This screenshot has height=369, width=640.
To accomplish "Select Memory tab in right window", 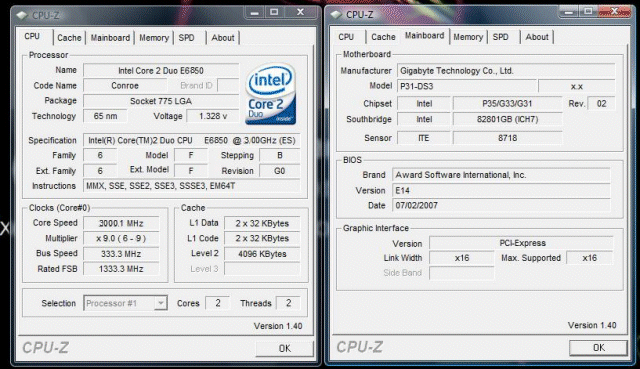I will 468,37.
